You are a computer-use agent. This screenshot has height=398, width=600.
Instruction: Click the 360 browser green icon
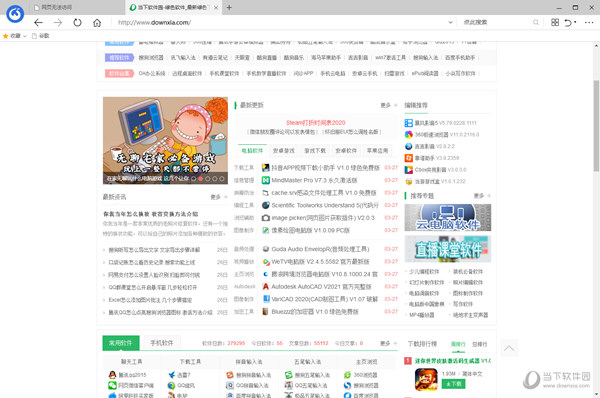point(347,375)
